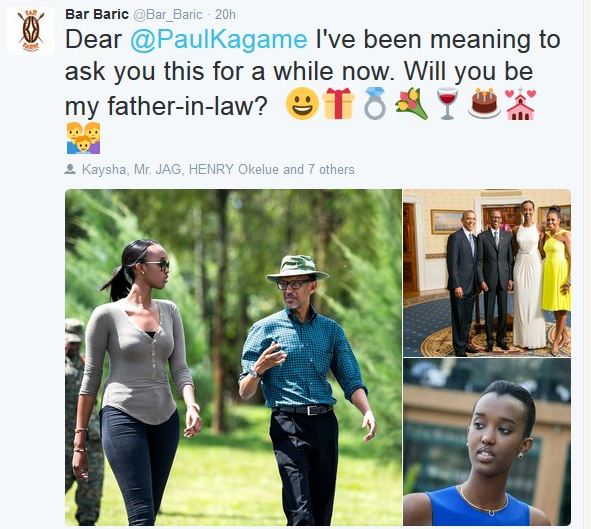Click the Bar Baric profile avatar
The height and width of the screenshot is (529, 591).
coord(31,31)
